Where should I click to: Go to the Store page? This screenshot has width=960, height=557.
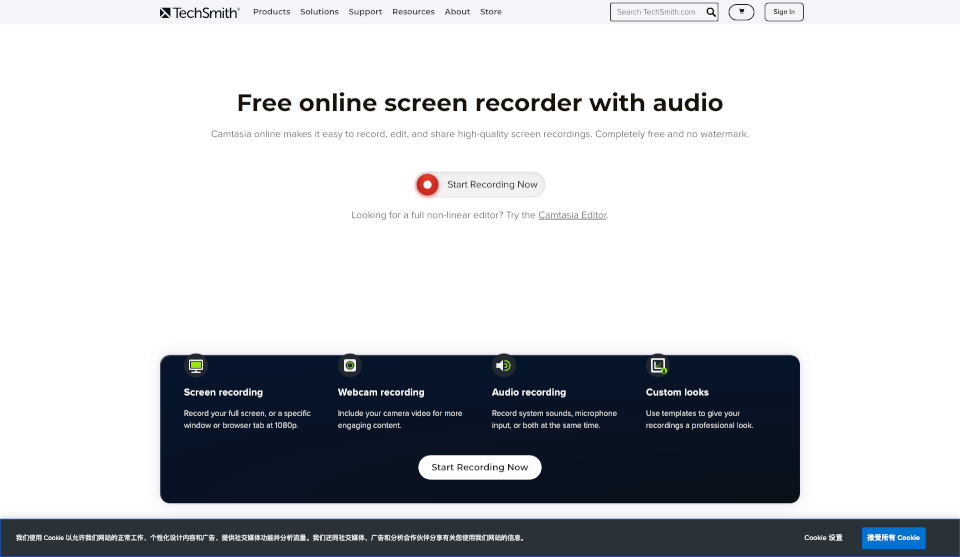point(490,12)
